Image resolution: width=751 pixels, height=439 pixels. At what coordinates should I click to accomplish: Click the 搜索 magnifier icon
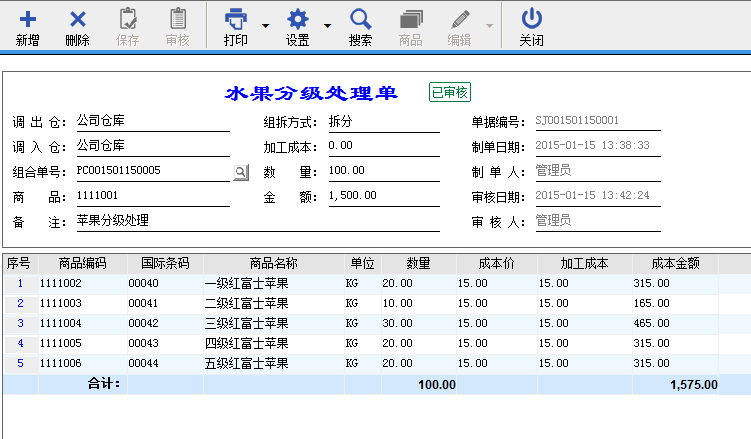point(360,19)
